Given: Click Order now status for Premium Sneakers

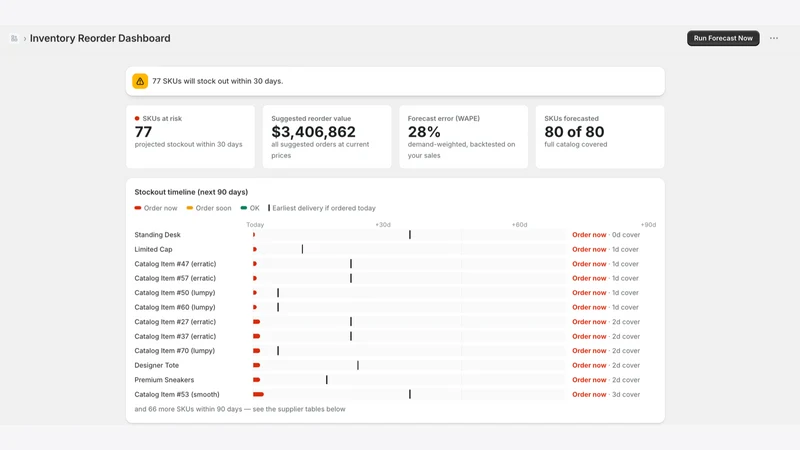Looking at the screenshot, I should (x=589, y=380).
